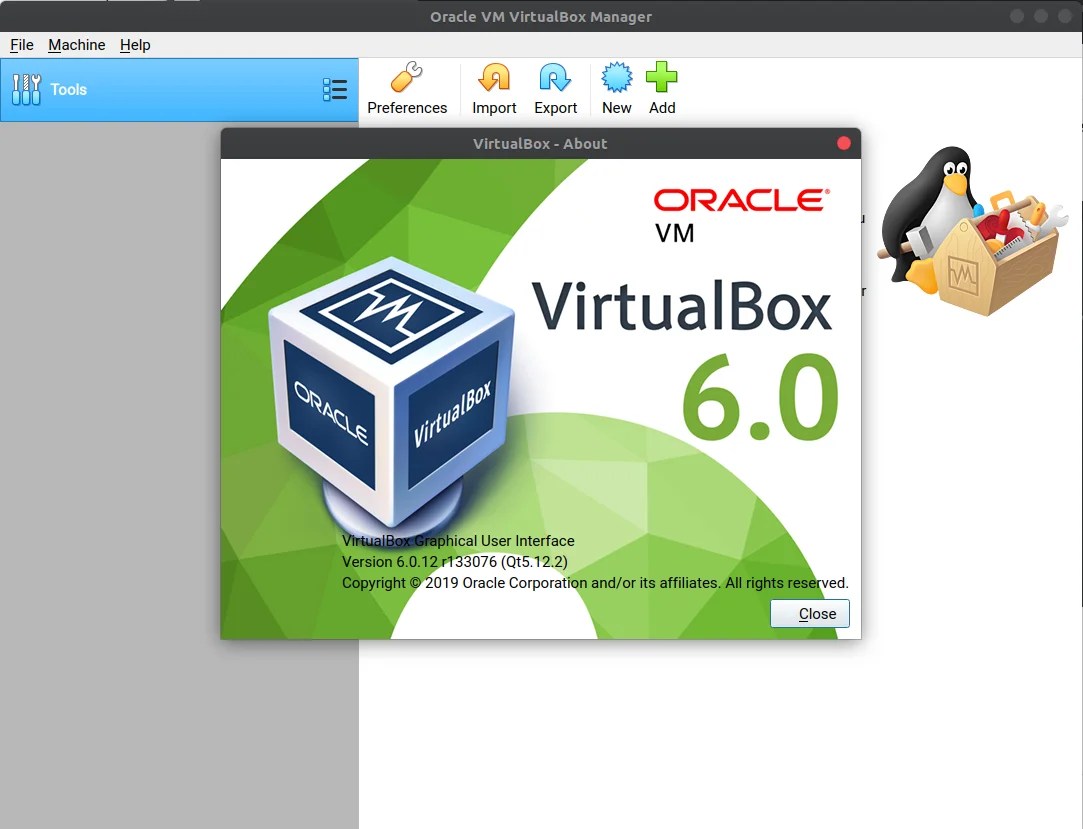This screenshot has width=1083, height=829.
Task: Open the File menu
Action: tap(21, 45)
